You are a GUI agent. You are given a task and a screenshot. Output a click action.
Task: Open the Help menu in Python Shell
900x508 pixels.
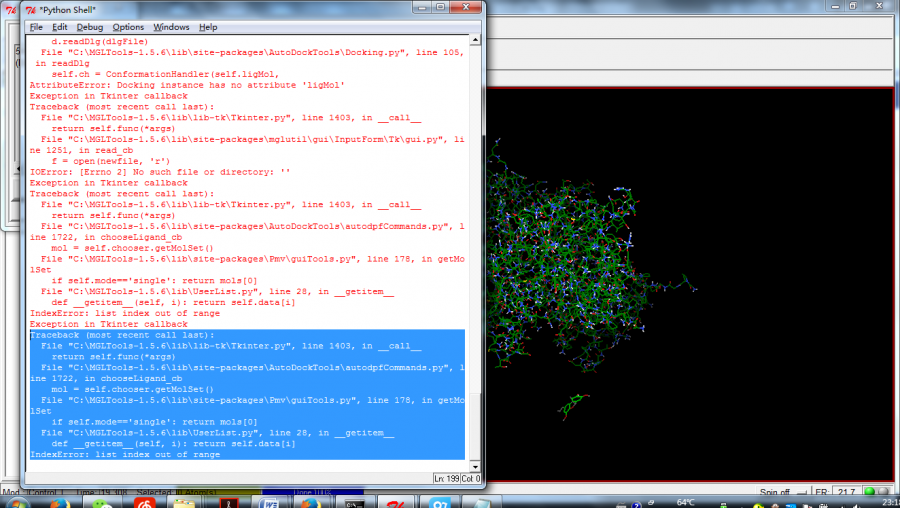tap(208, 27)
